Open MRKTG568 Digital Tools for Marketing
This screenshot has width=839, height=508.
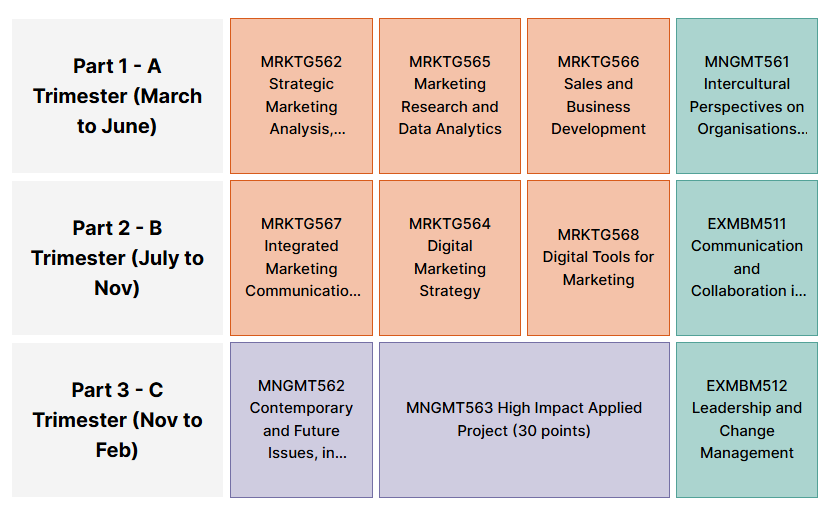pyautogui.click(x=598, y=257)
